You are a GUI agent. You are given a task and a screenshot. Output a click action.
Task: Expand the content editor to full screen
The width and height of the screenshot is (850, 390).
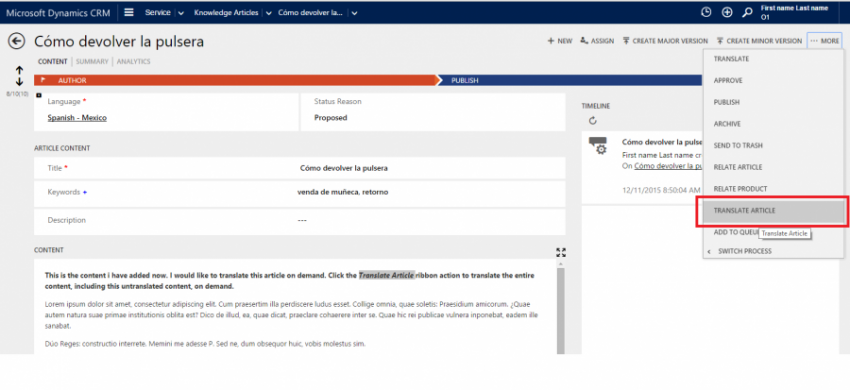pyautogui.click(x=561, y=252)
